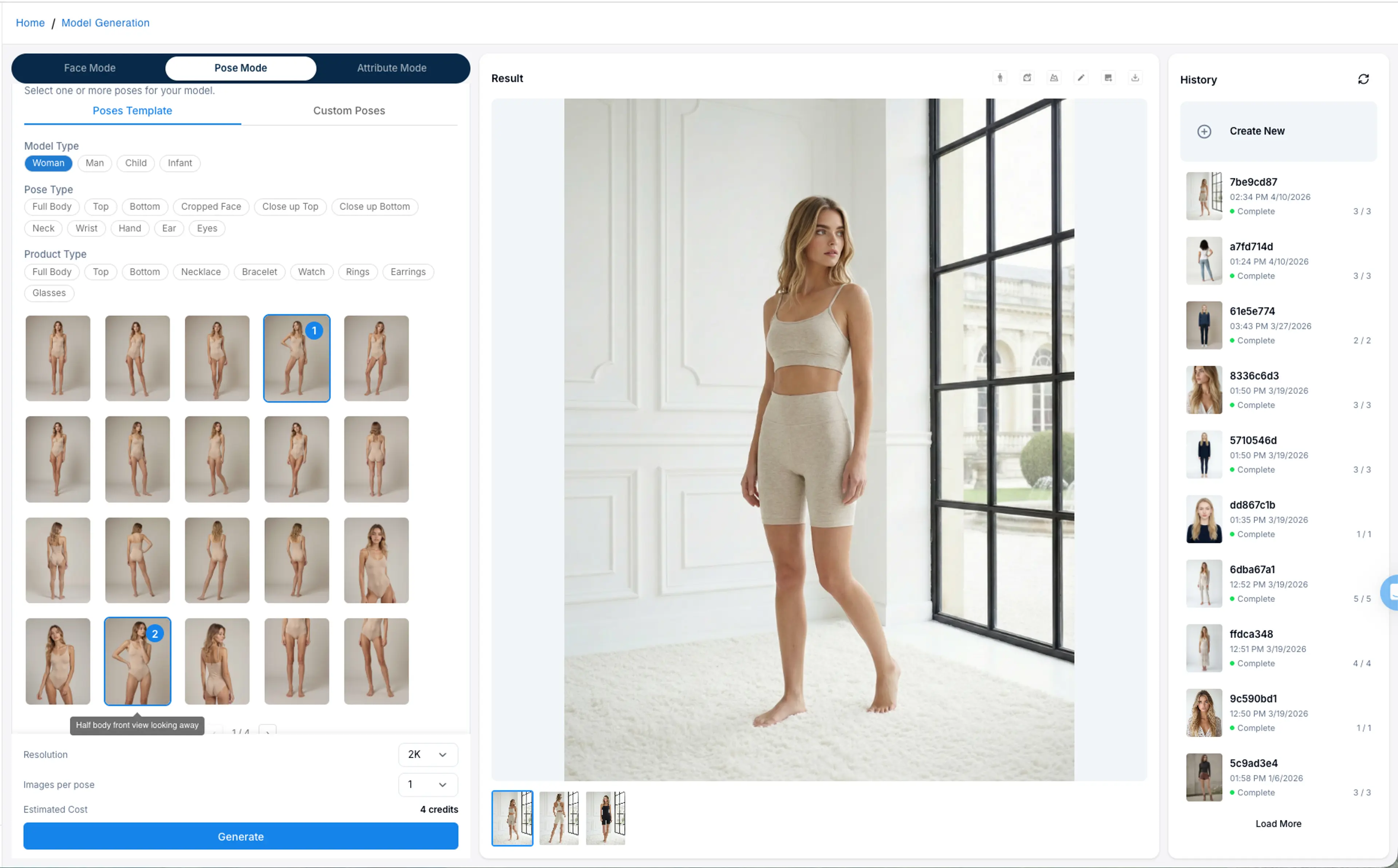Switch to the Custom Poses tab

[348, 111]
